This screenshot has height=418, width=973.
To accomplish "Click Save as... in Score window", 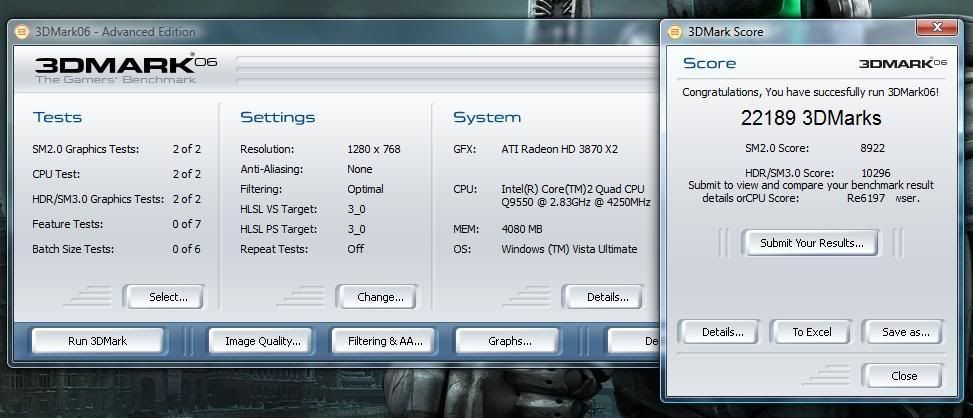I will point(902,332).
